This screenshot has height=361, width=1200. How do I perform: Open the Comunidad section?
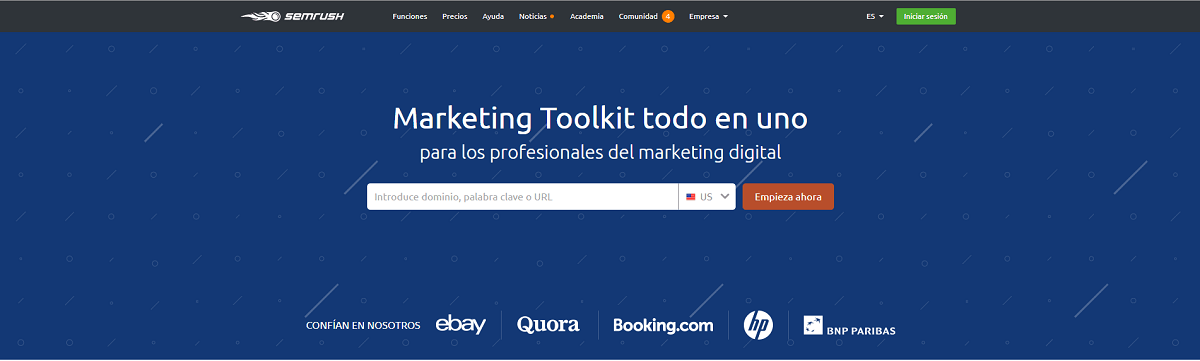point(638,16)
